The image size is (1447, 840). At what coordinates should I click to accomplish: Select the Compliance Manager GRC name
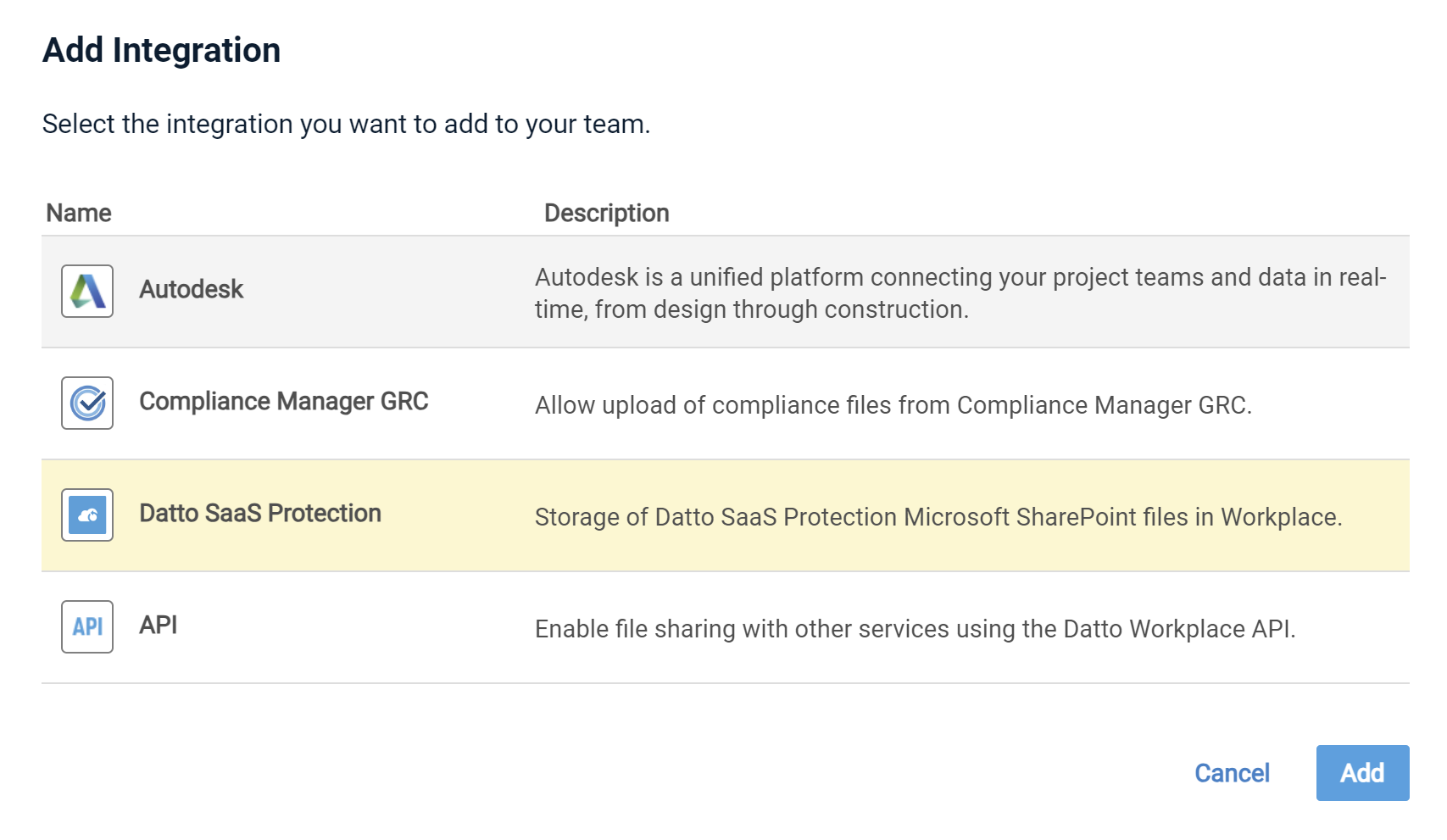(283, 402)
